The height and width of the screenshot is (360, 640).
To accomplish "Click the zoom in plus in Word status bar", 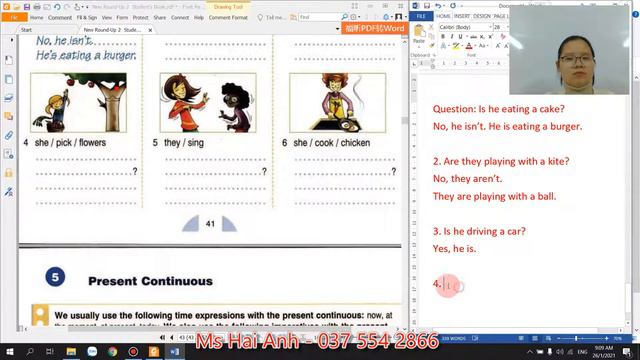I will pyautogui.click(x=607, y=338).
